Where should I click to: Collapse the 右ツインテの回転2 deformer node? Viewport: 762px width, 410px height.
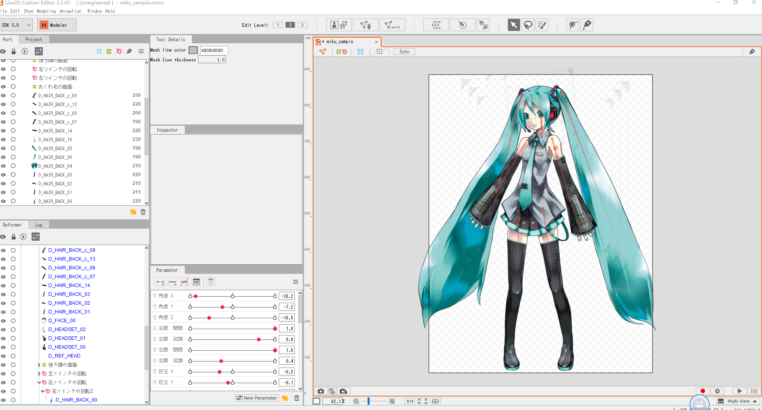point(43,391)
